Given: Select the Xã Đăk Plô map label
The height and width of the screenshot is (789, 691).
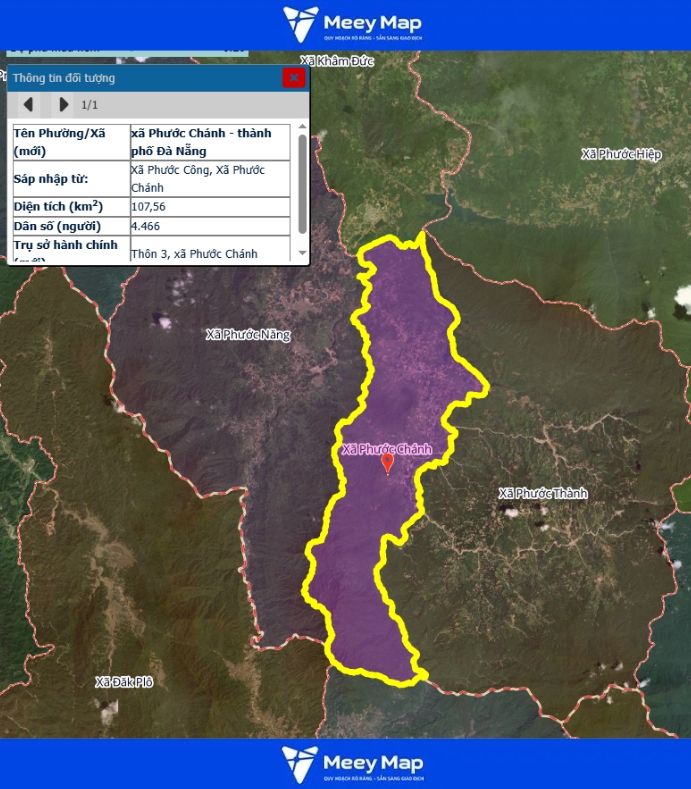Looking at the screenshot, I should [x=124, y=682].
